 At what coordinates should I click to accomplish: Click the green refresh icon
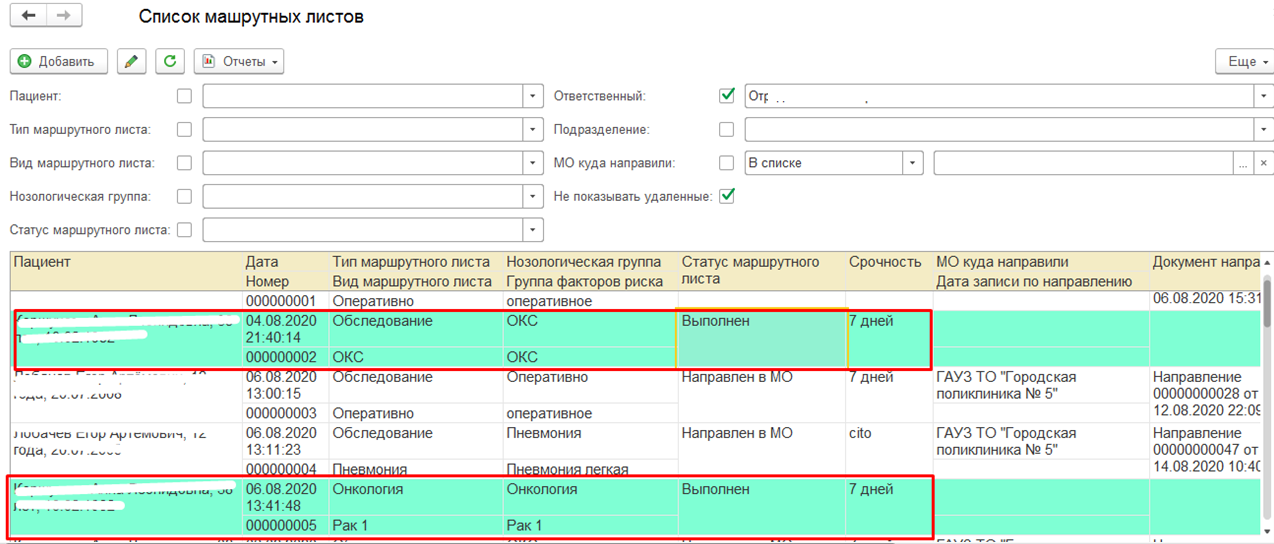tap(169, 62)
